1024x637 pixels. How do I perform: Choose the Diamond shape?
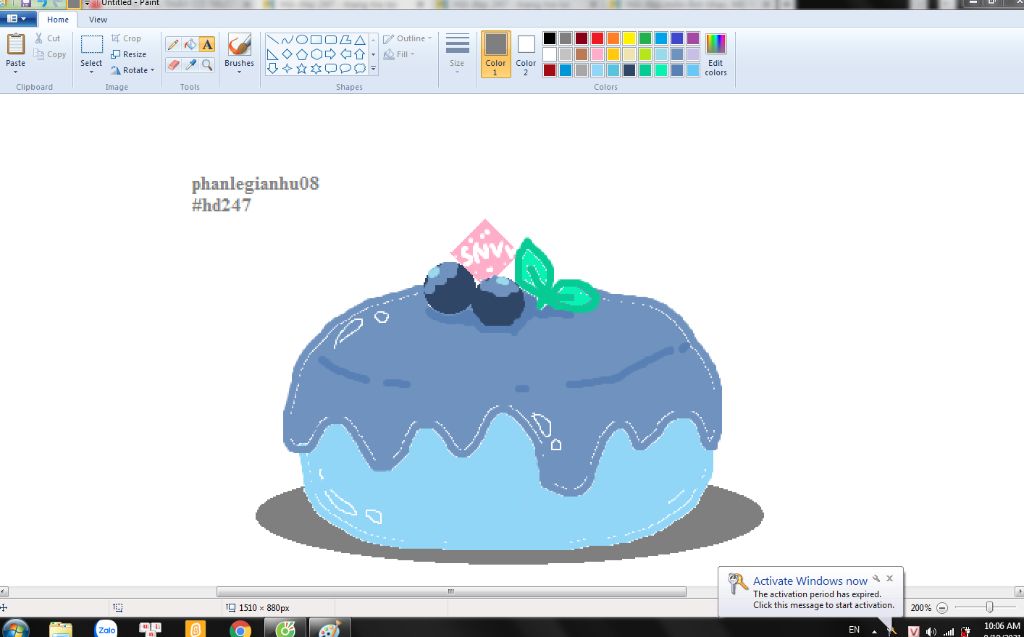(x=287, y=54)
